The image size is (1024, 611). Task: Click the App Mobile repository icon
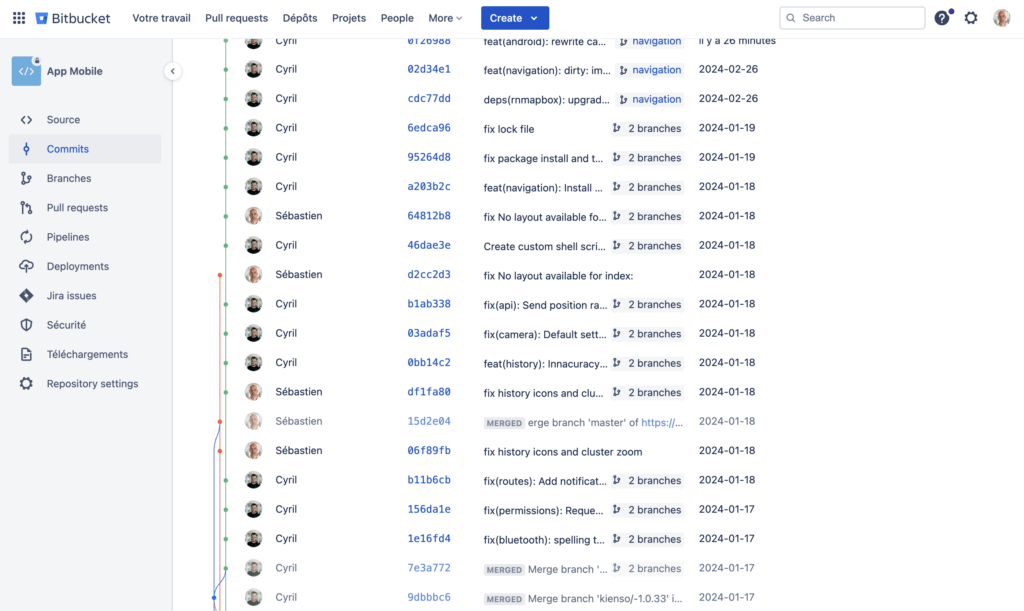pos(26,71)
